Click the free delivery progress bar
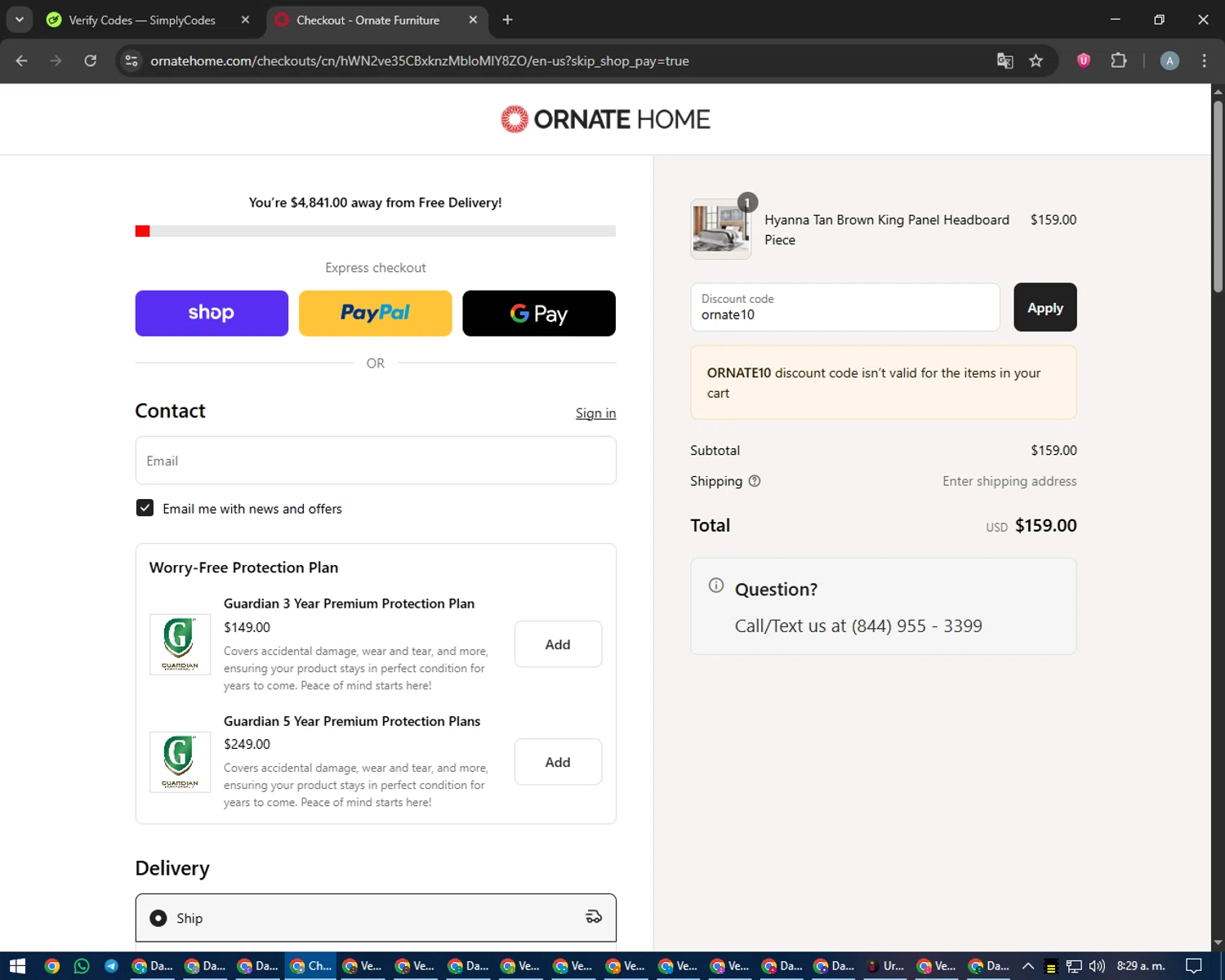1225x980 pixels. click(x=376, y=231)
